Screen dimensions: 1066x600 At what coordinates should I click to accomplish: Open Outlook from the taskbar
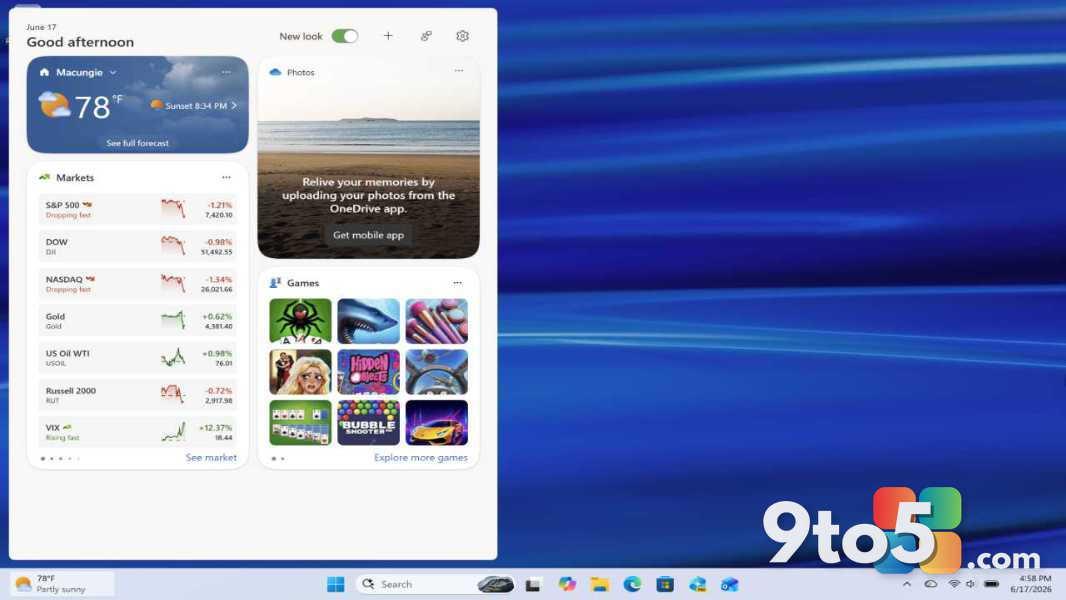tap(730, 584)
